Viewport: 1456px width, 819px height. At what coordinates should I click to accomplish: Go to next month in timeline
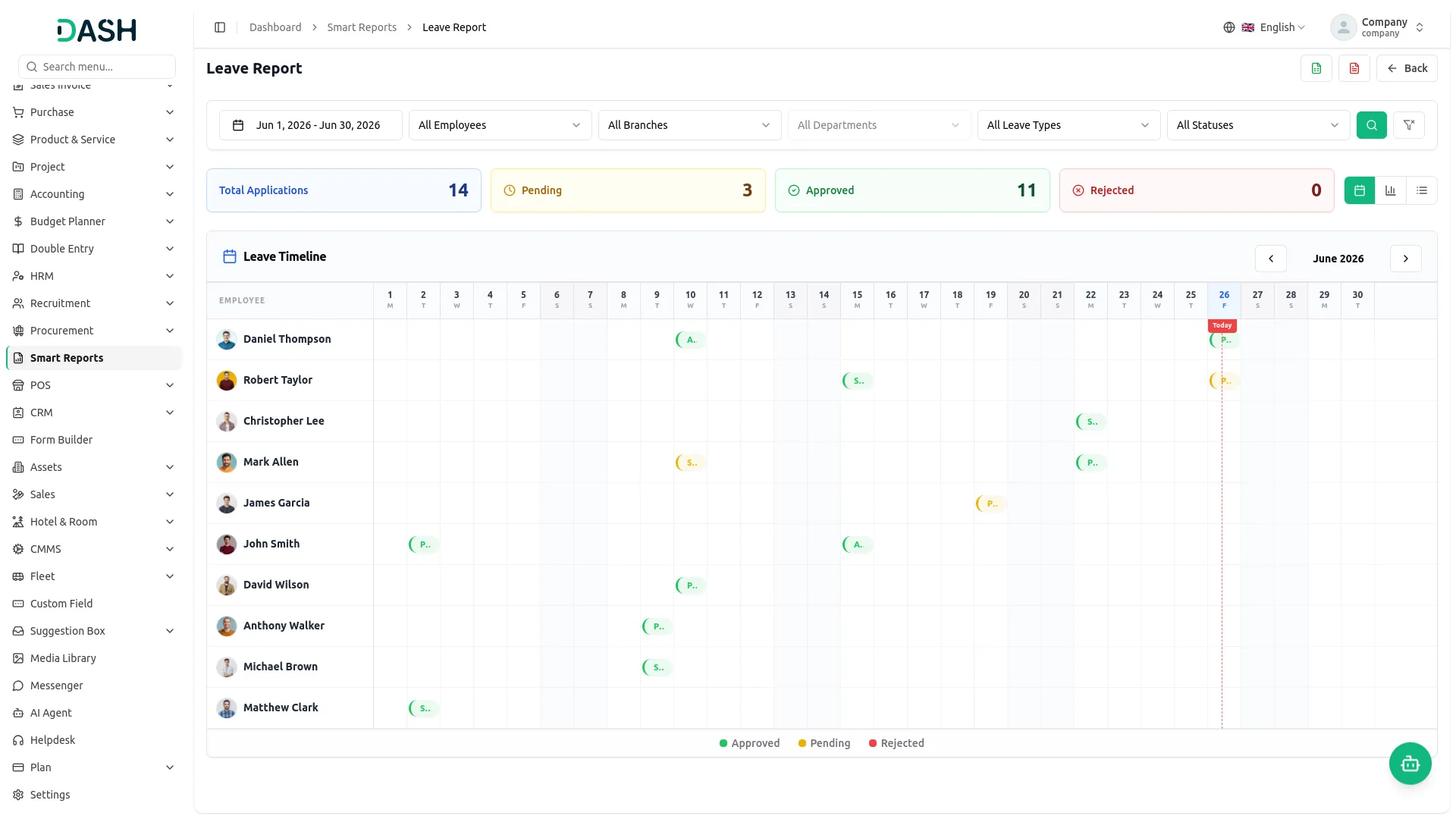click(1406, 259)
